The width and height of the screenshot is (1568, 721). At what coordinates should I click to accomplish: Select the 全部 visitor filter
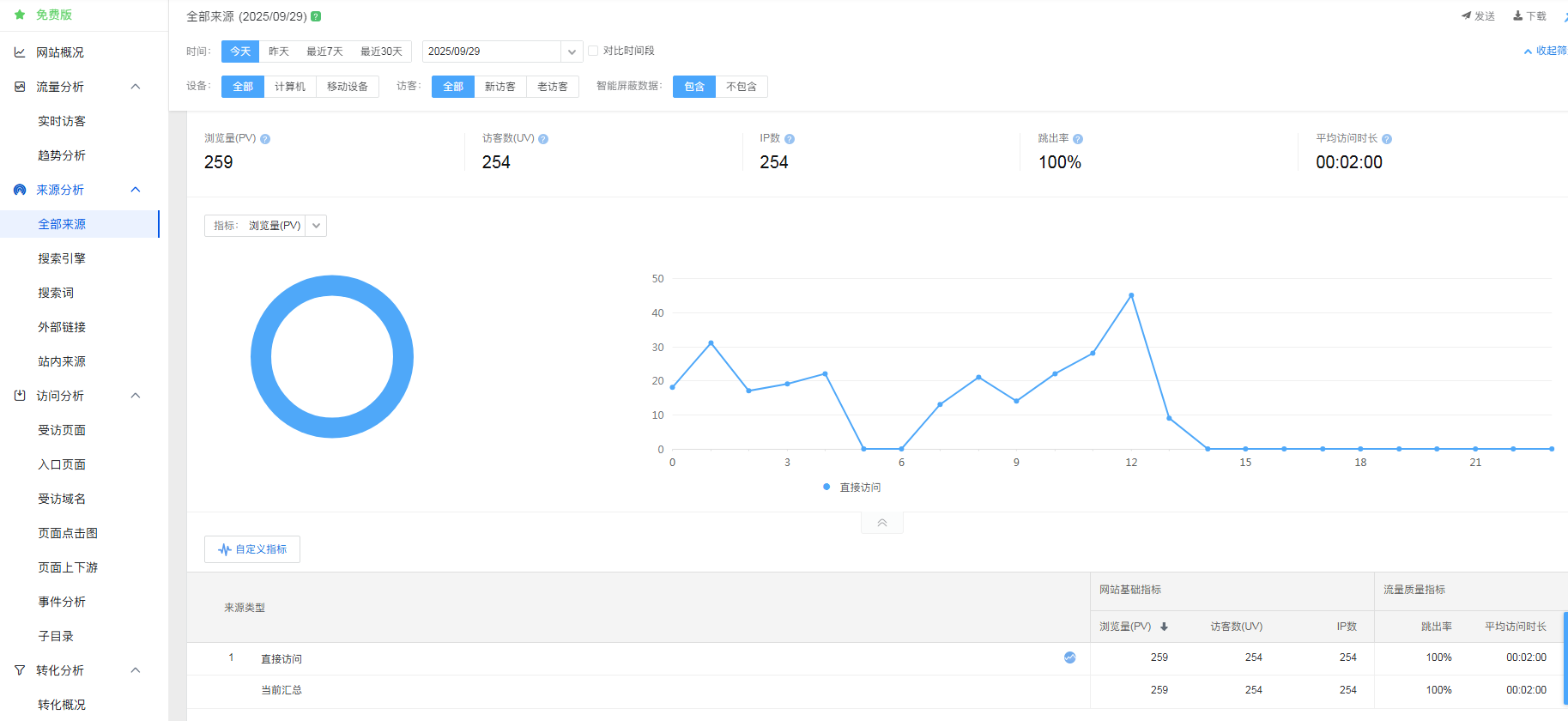(x=453, y=87)
